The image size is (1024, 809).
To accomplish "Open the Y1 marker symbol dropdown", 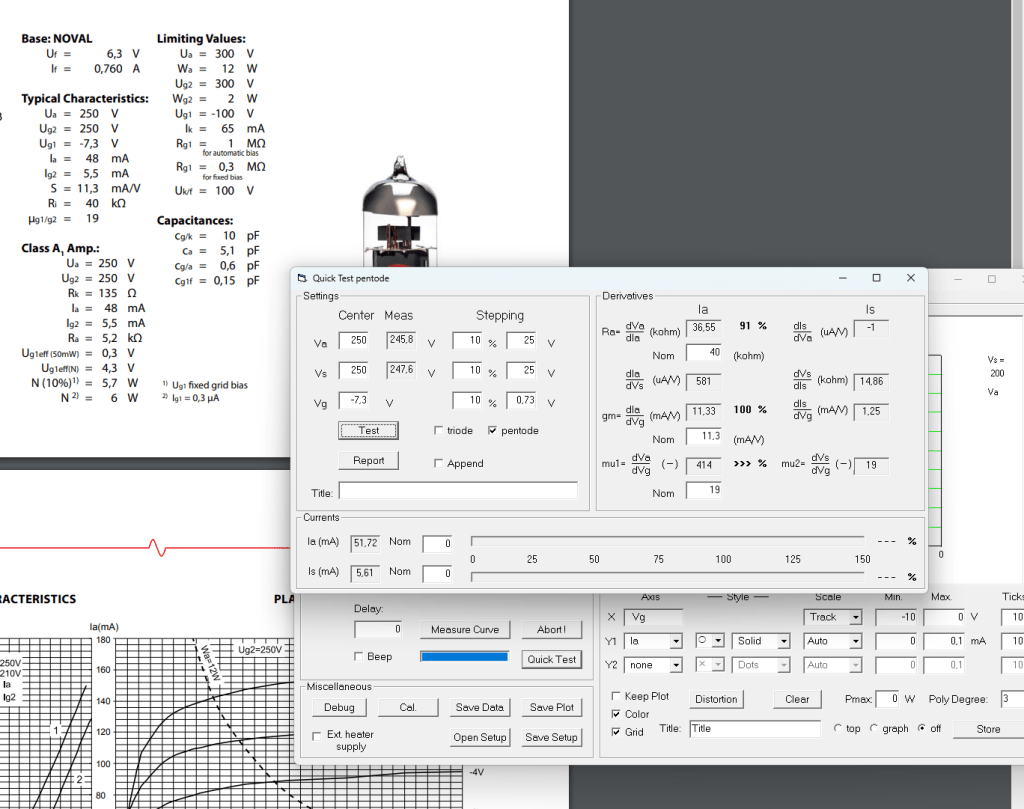I will pyautogui.click(x=717, y=641).
